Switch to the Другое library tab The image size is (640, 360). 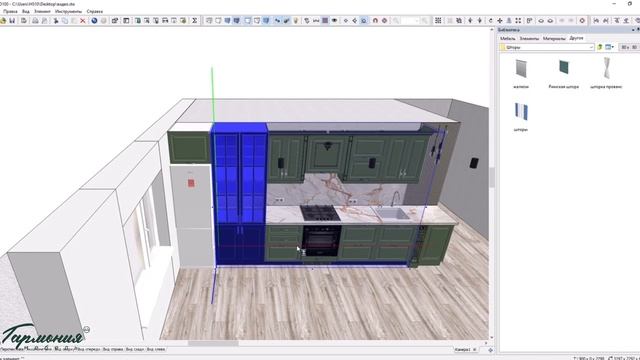(x=576, y=38)
